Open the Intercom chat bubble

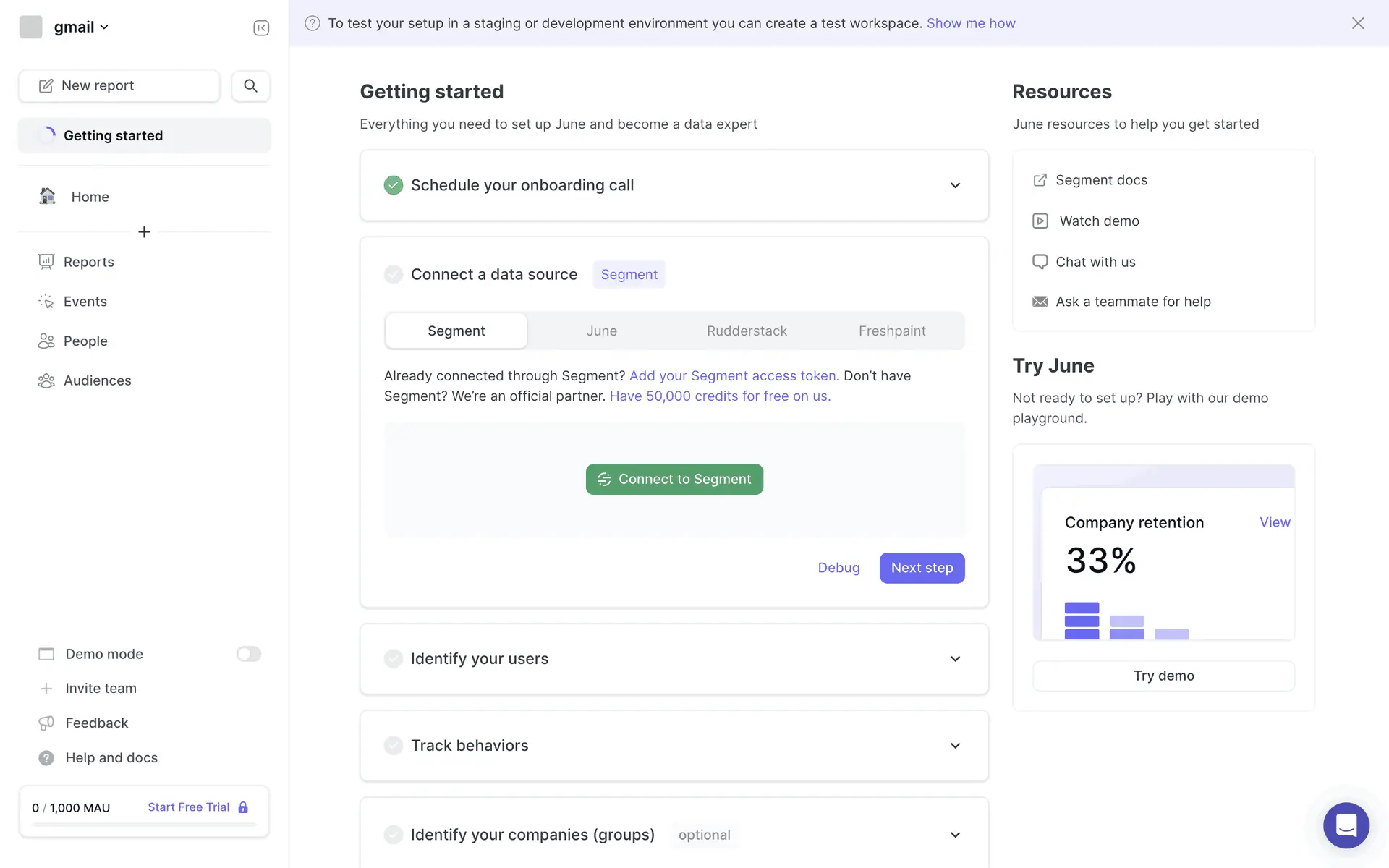tap(1346, 825)
